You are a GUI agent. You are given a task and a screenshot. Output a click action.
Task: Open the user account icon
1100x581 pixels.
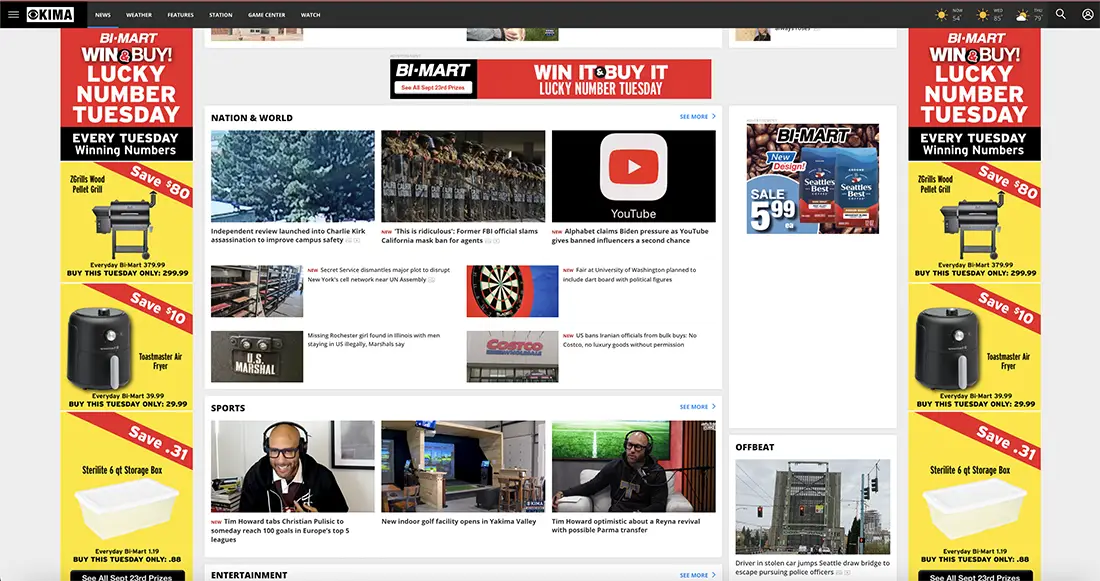1087,14
